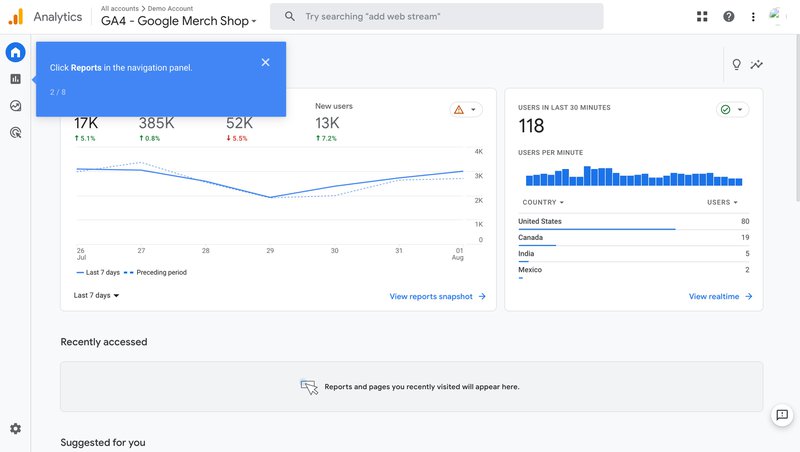
Task: Follow the View realtime link
Action: (x=720, y=296)
